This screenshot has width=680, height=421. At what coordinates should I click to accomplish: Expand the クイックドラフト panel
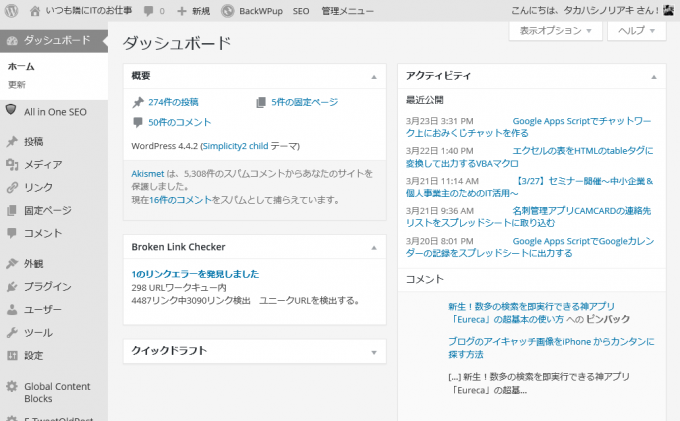(x=374, y=352)
